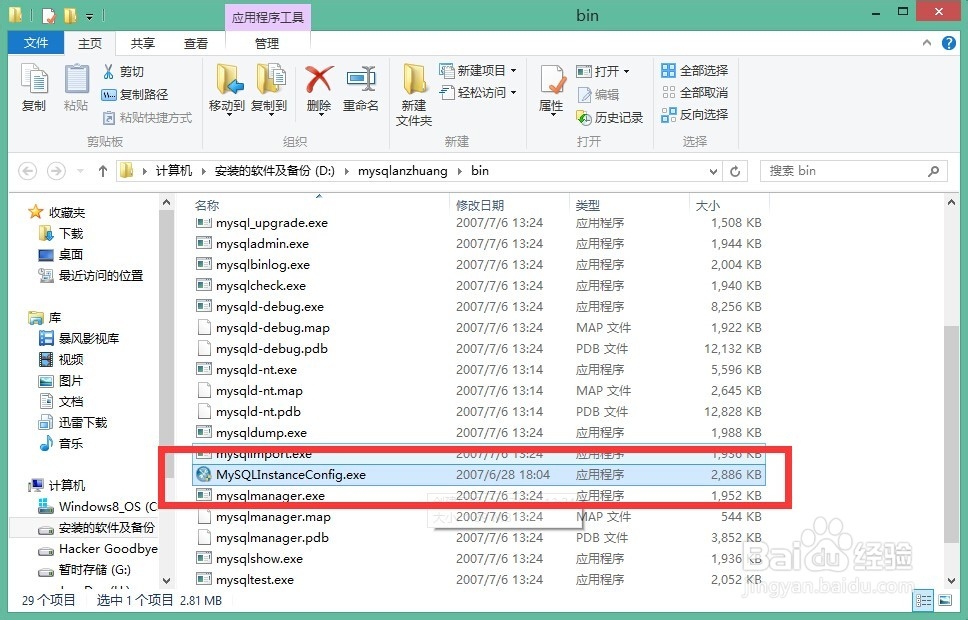Go back with the Back arrow

[28, 171]
